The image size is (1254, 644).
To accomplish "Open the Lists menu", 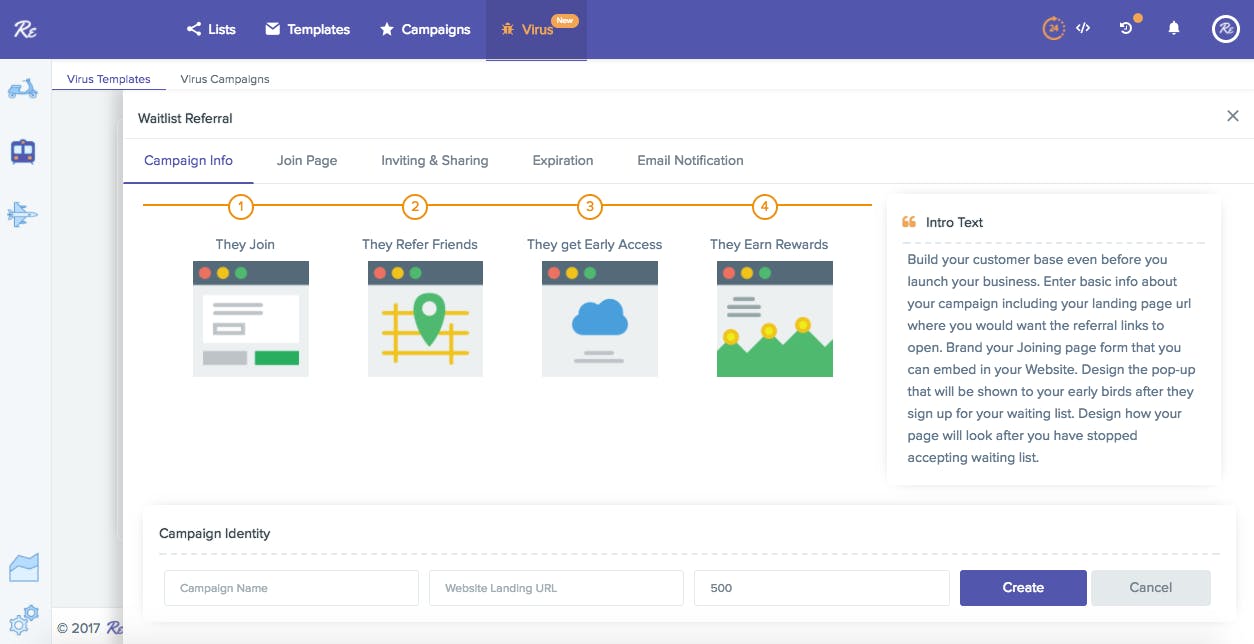I will [211, 29].
